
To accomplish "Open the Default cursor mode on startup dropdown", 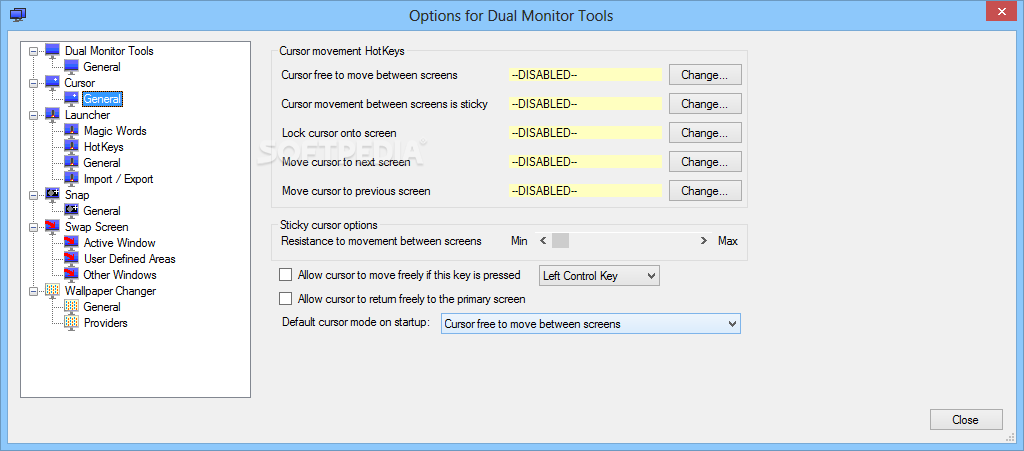I will point(591,324).
